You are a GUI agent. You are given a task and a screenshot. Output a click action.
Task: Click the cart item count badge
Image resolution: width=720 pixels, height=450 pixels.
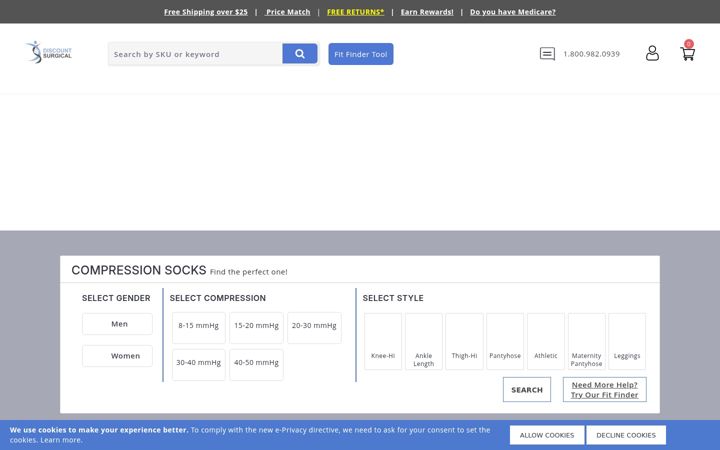click(x=688, y=44)
